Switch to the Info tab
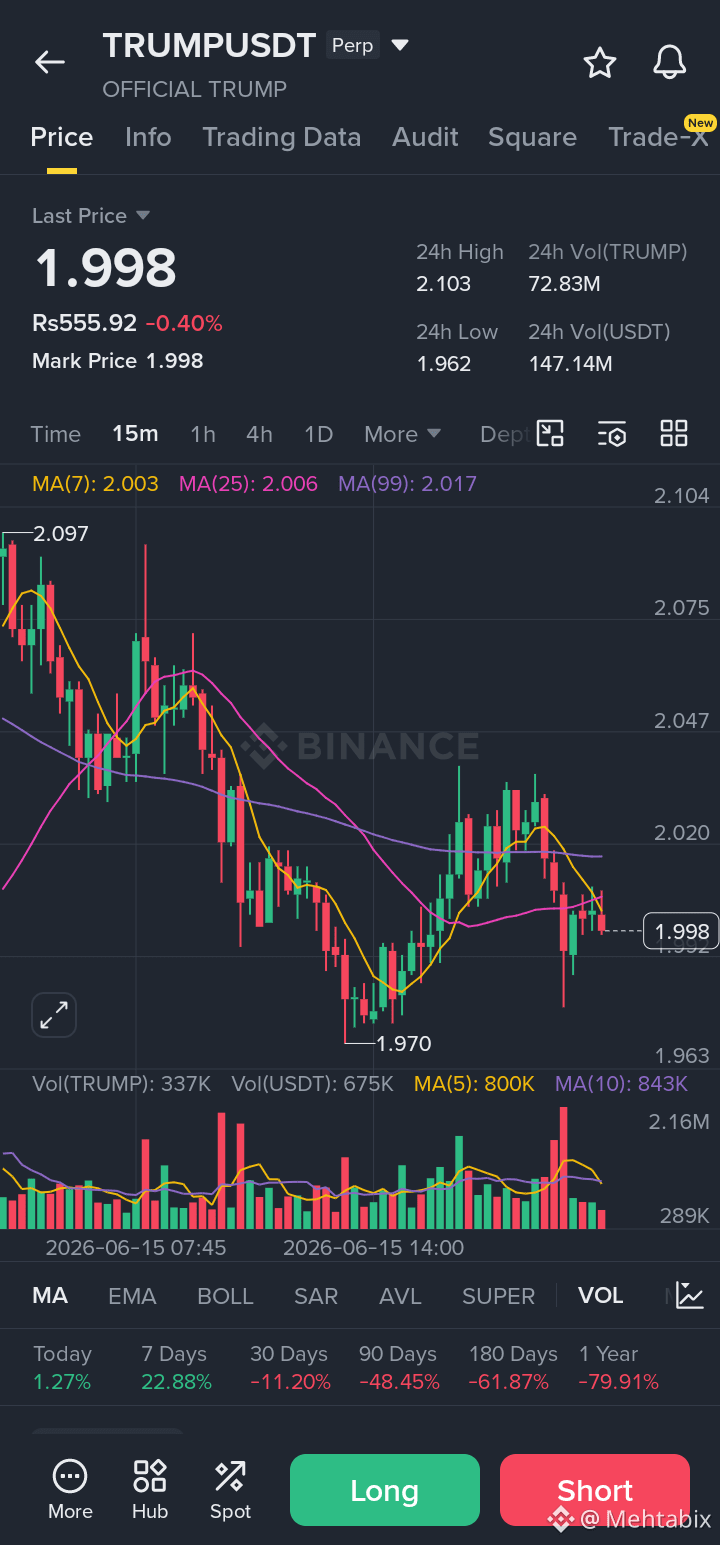 click(x=148, y=137)
